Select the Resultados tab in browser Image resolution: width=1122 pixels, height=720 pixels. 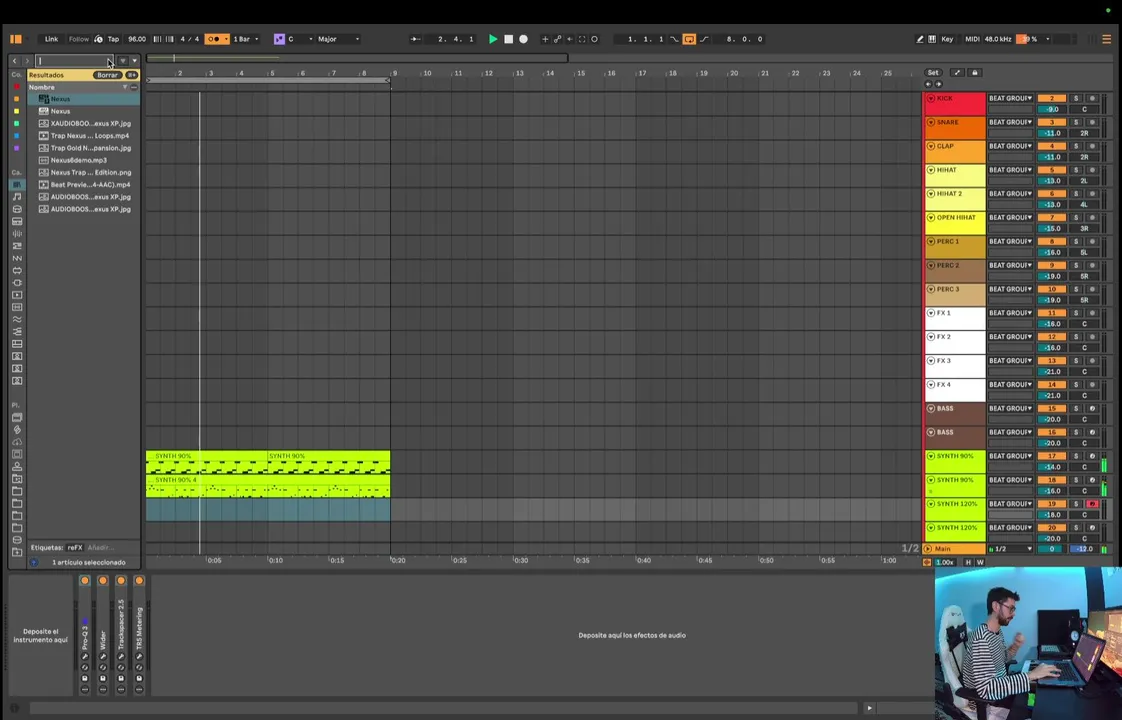(x=47, y=75)
